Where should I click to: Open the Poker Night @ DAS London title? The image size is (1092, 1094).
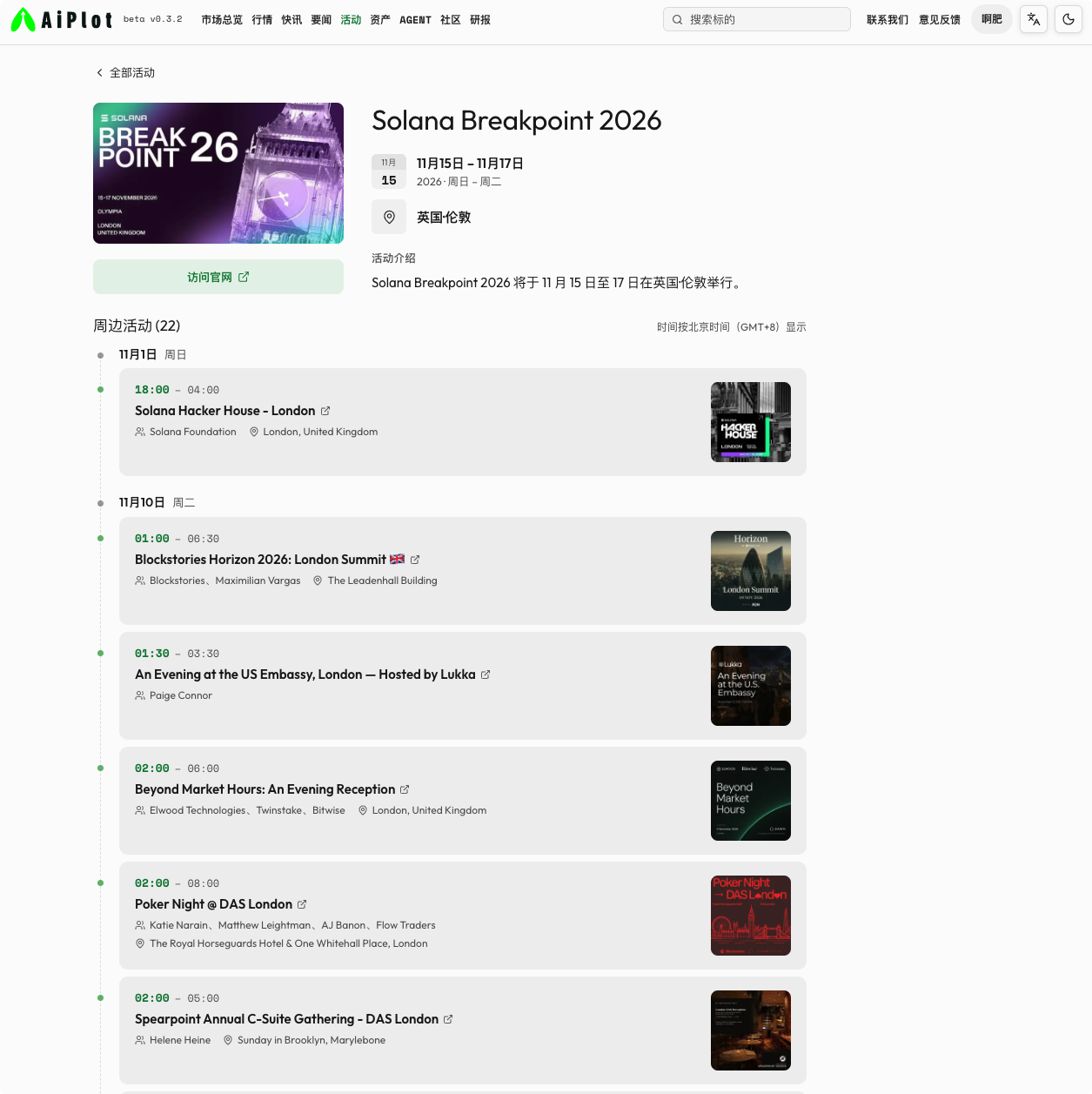[x=213, y=904]
